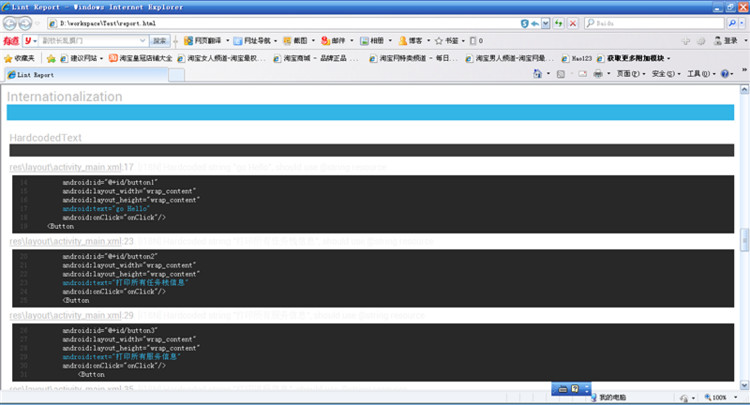Viewport: 750px width, 405px height.
Task: Click the Internationalization category heading
Action: click(65, 97)
